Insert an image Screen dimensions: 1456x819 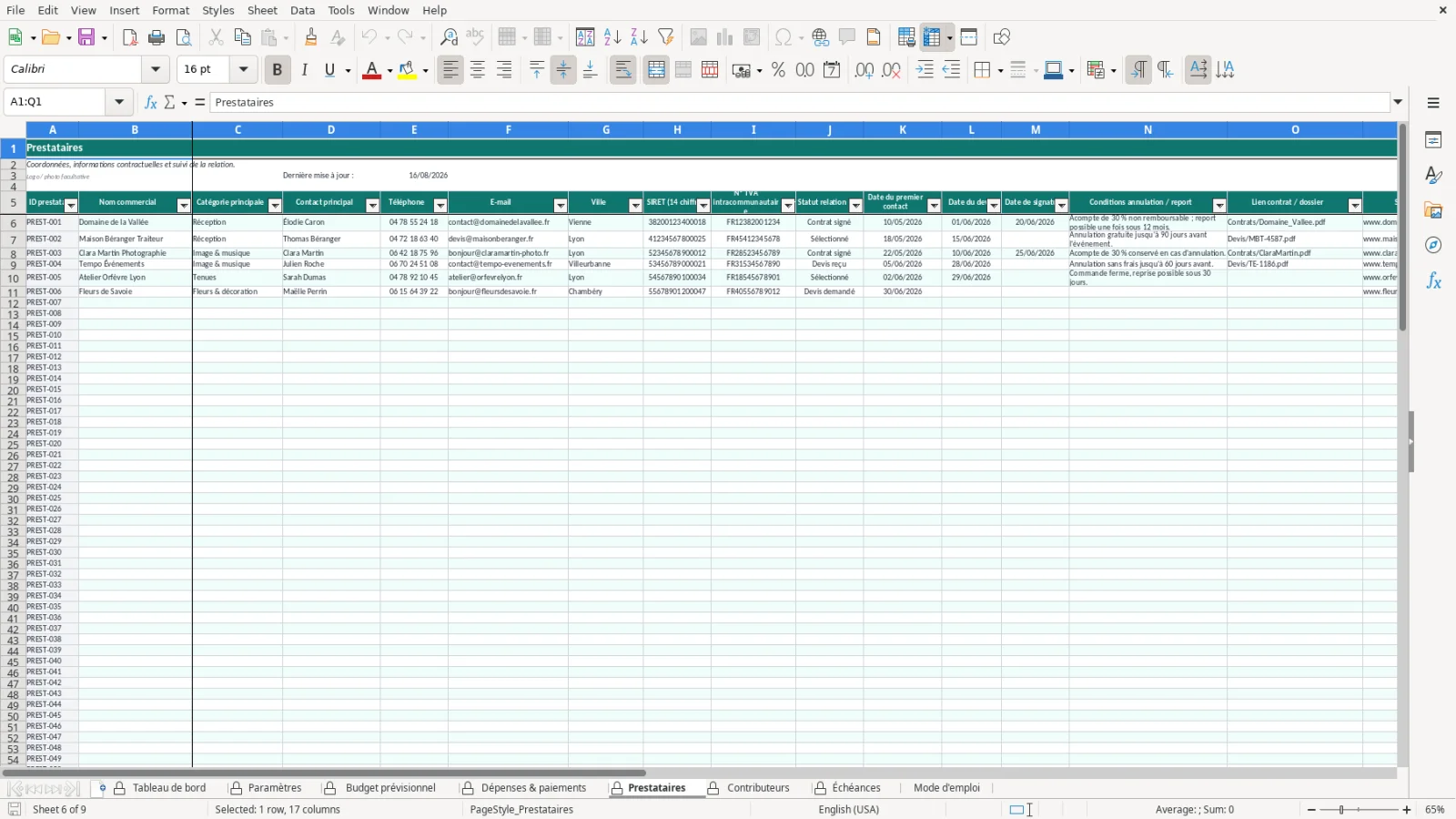(698, 37)
